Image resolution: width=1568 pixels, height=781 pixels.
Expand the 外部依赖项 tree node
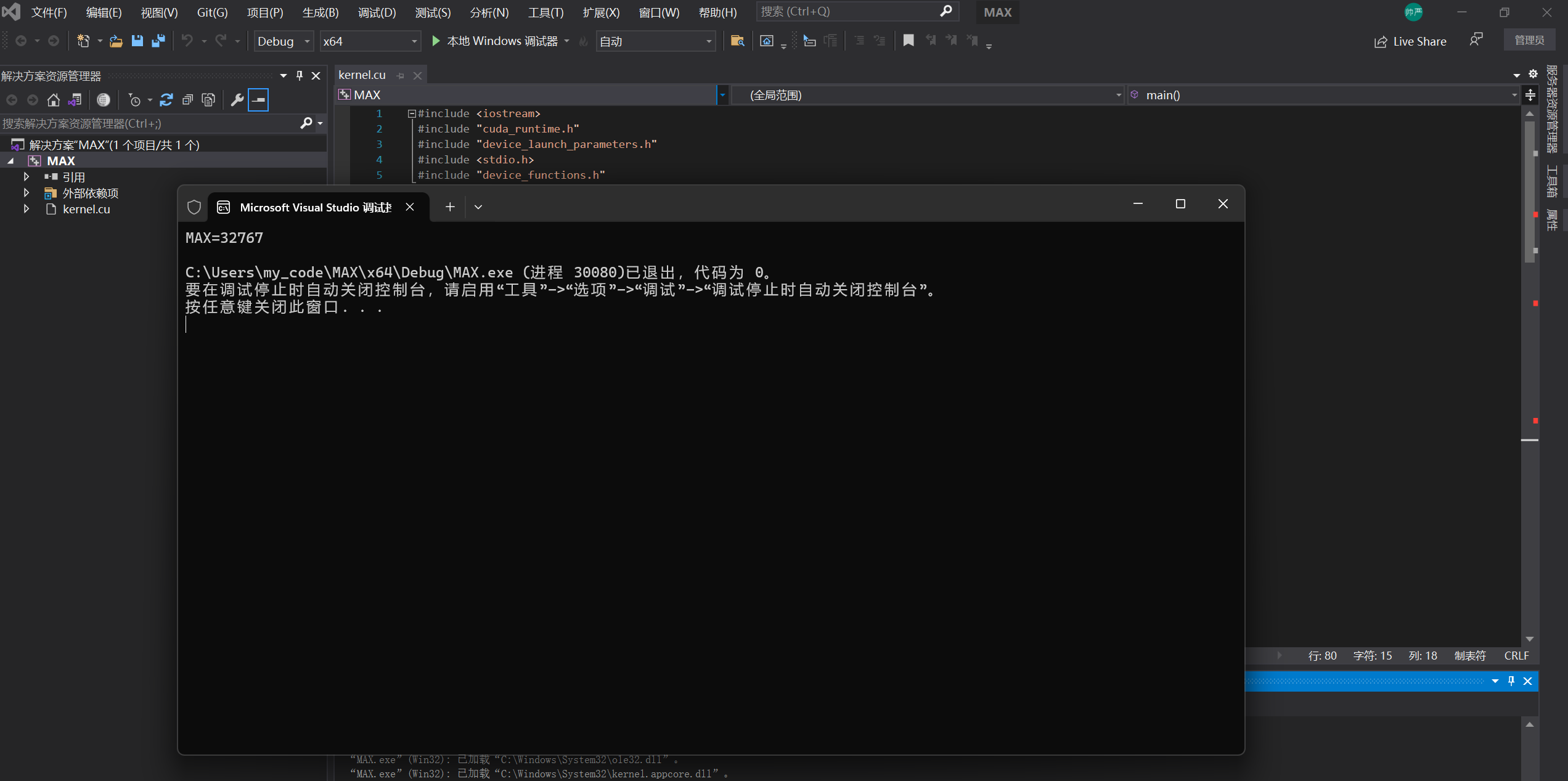[26, 193]
